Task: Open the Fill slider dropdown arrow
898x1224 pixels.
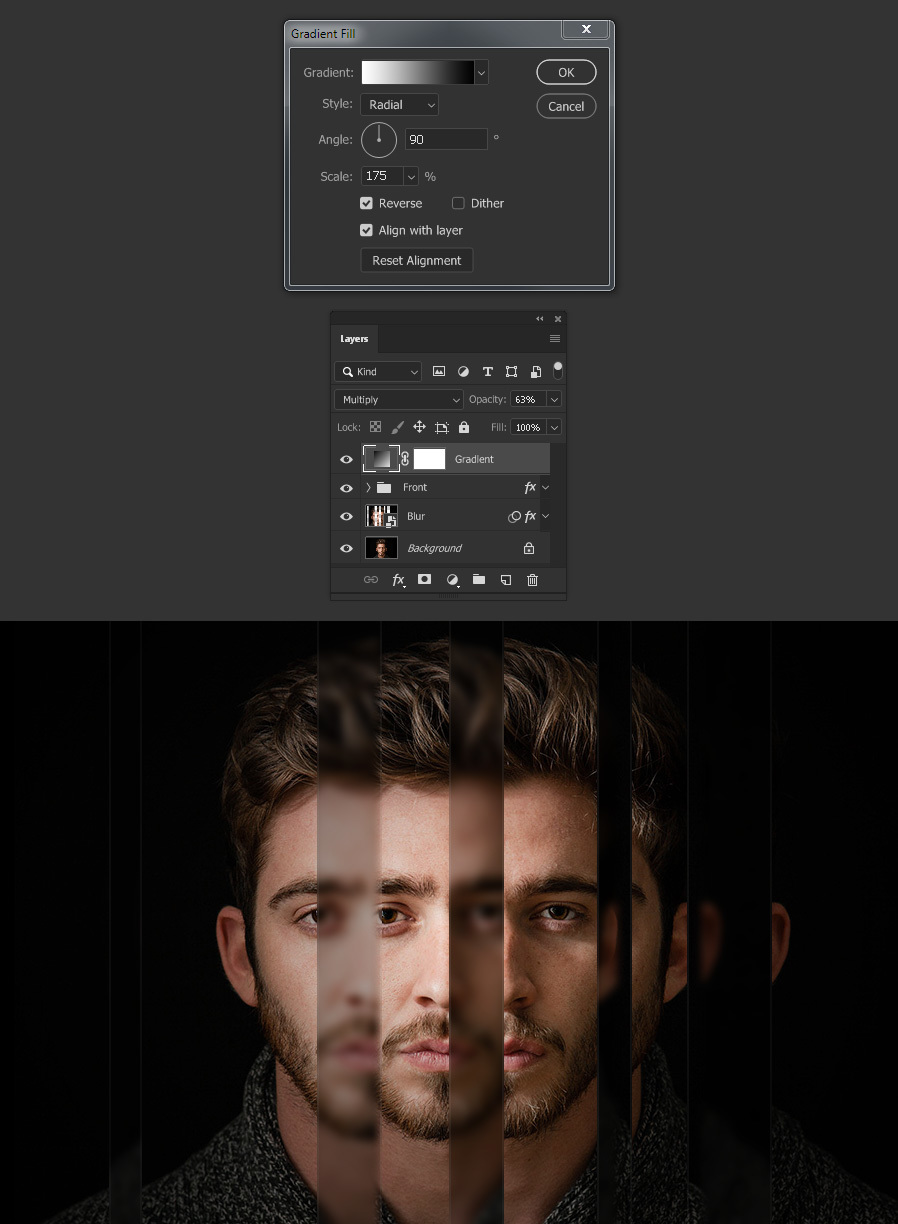Action: coord(554,427)
